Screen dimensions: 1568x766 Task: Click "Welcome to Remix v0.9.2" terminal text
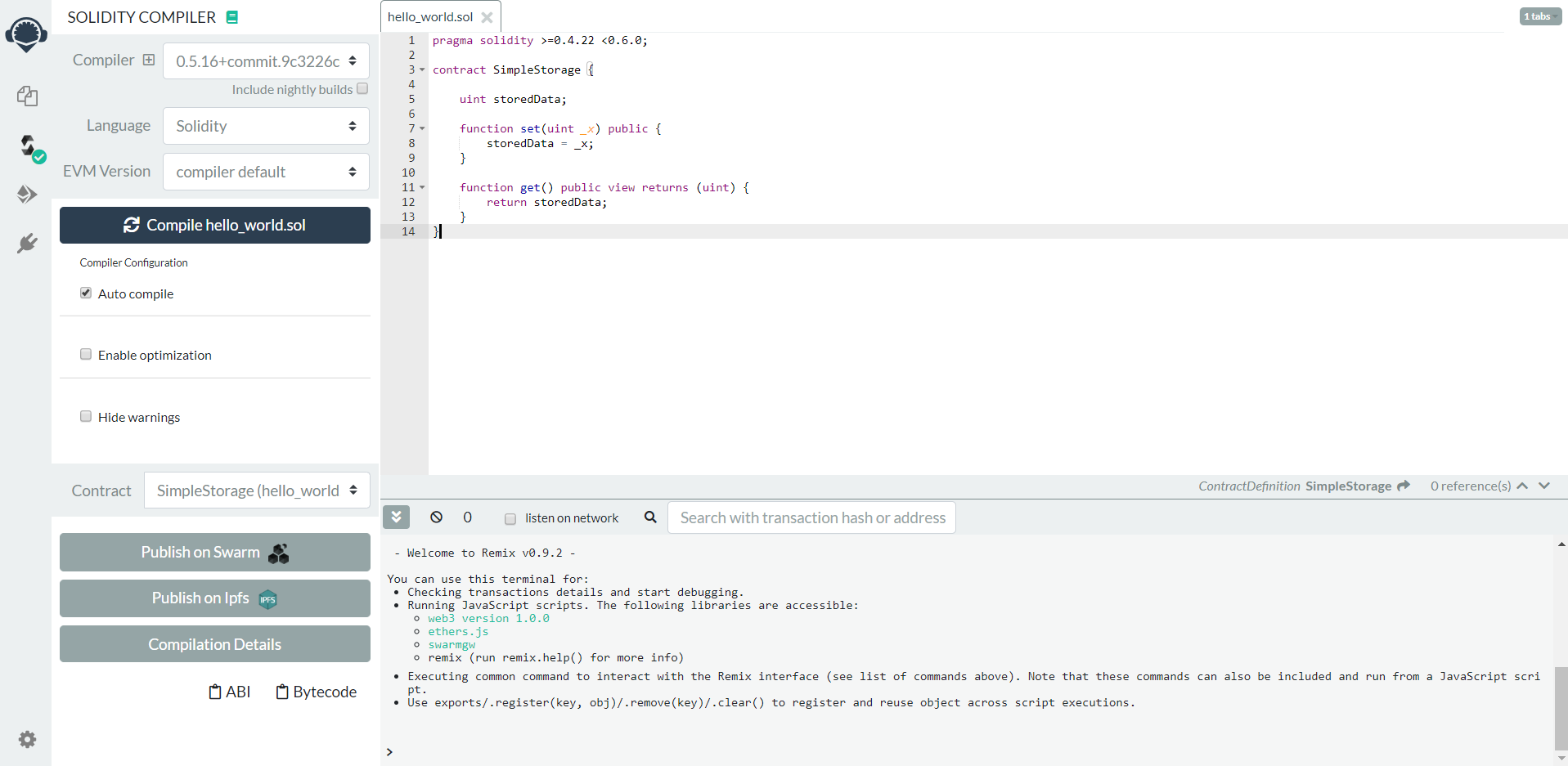point(485,553)
